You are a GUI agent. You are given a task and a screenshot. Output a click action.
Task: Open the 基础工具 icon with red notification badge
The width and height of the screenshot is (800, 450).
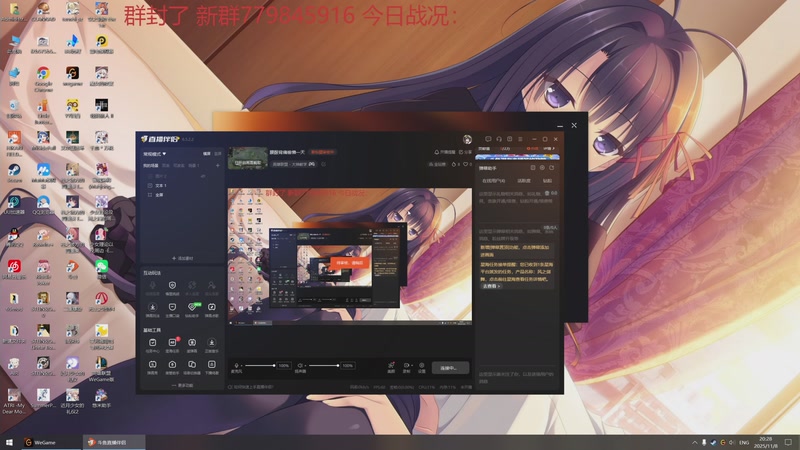pos(172,343)
